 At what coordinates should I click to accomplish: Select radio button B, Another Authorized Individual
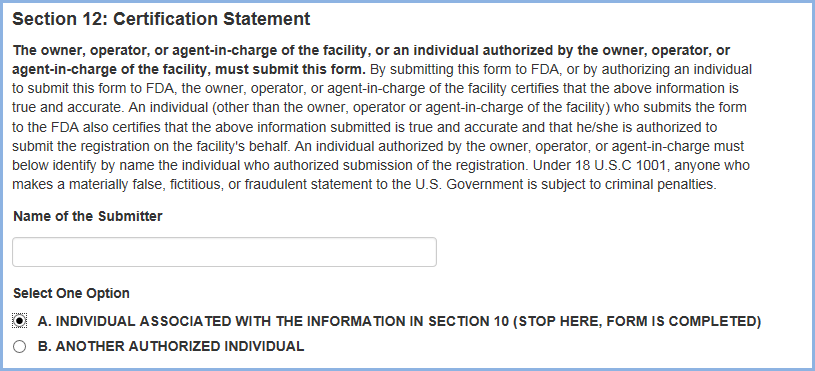coord(19,347)
